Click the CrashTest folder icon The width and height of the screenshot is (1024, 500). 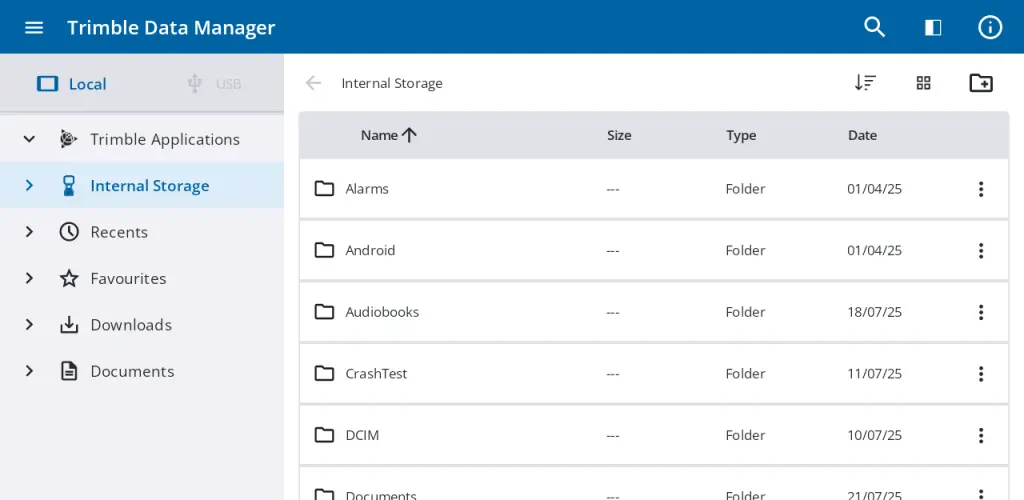coord(325,374)
